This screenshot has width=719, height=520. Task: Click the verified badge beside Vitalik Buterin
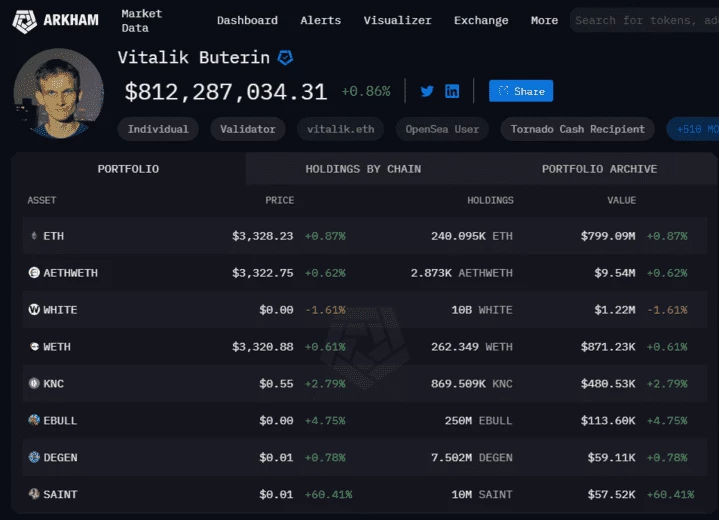tap(285, 58)
